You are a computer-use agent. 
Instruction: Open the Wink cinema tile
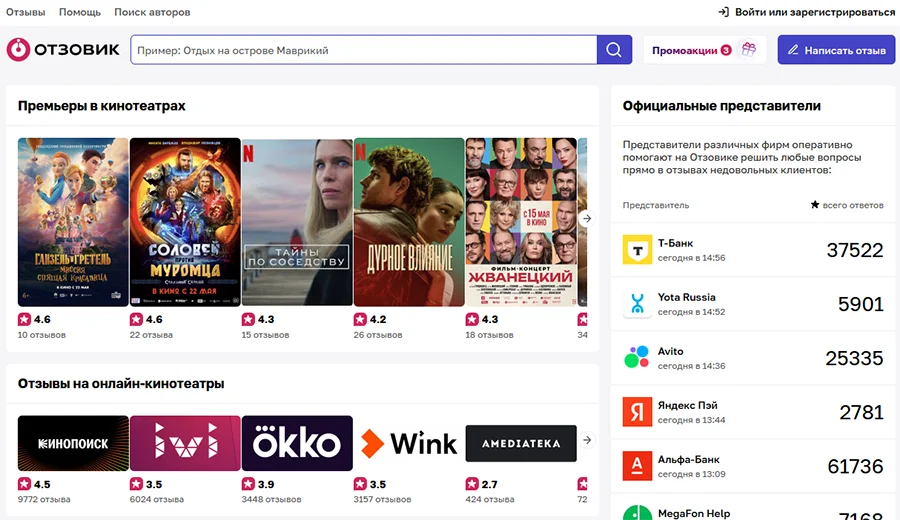409,443
